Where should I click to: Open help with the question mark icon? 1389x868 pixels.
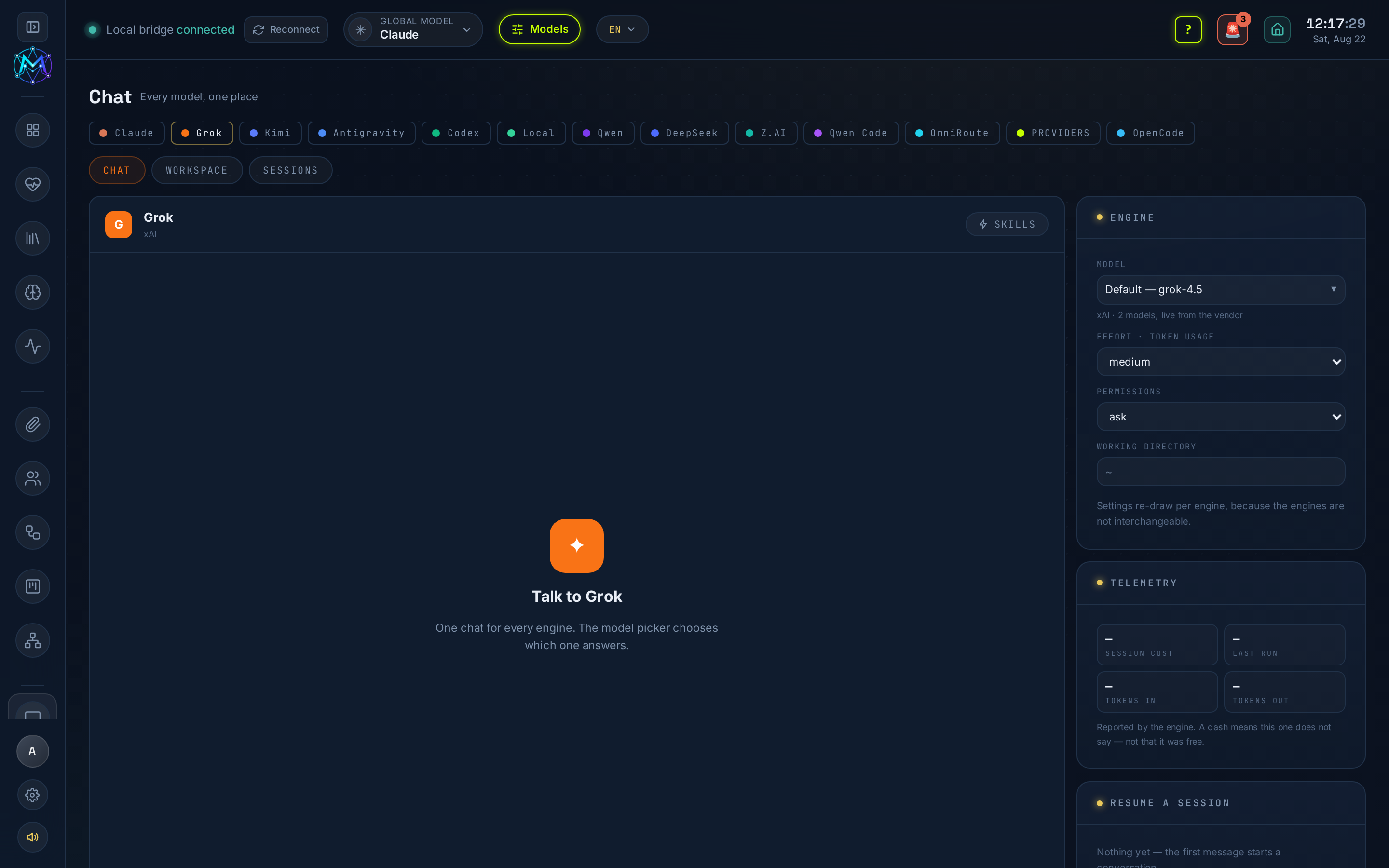coord(1188,29)
